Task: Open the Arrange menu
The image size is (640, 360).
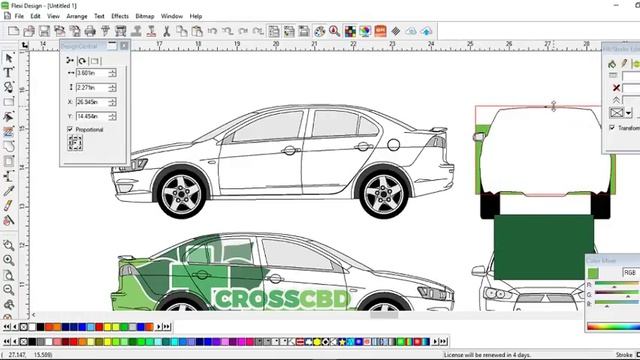Action: [77, 16]
